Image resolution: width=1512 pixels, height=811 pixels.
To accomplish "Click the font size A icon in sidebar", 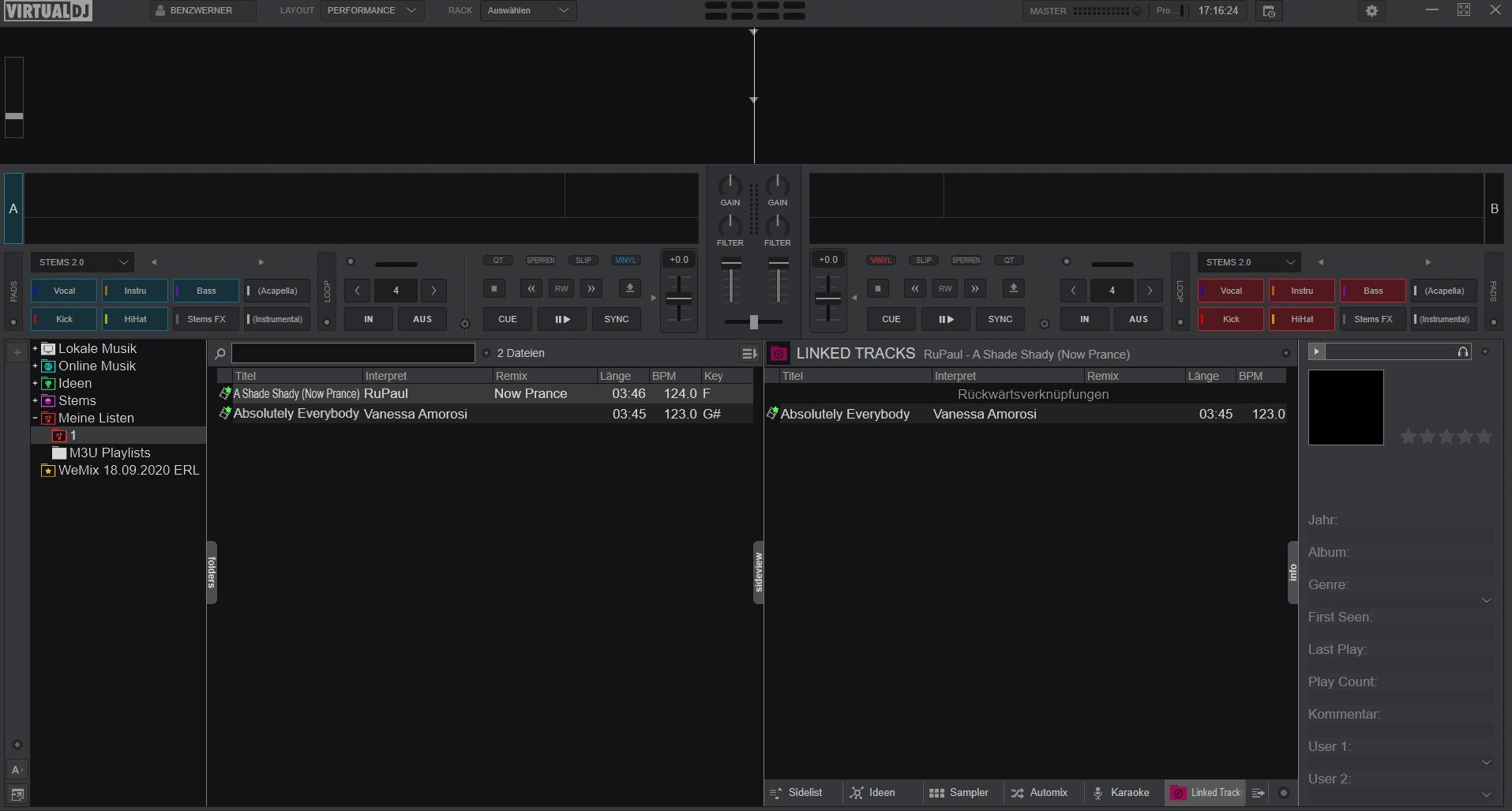I will coord(17,769).
